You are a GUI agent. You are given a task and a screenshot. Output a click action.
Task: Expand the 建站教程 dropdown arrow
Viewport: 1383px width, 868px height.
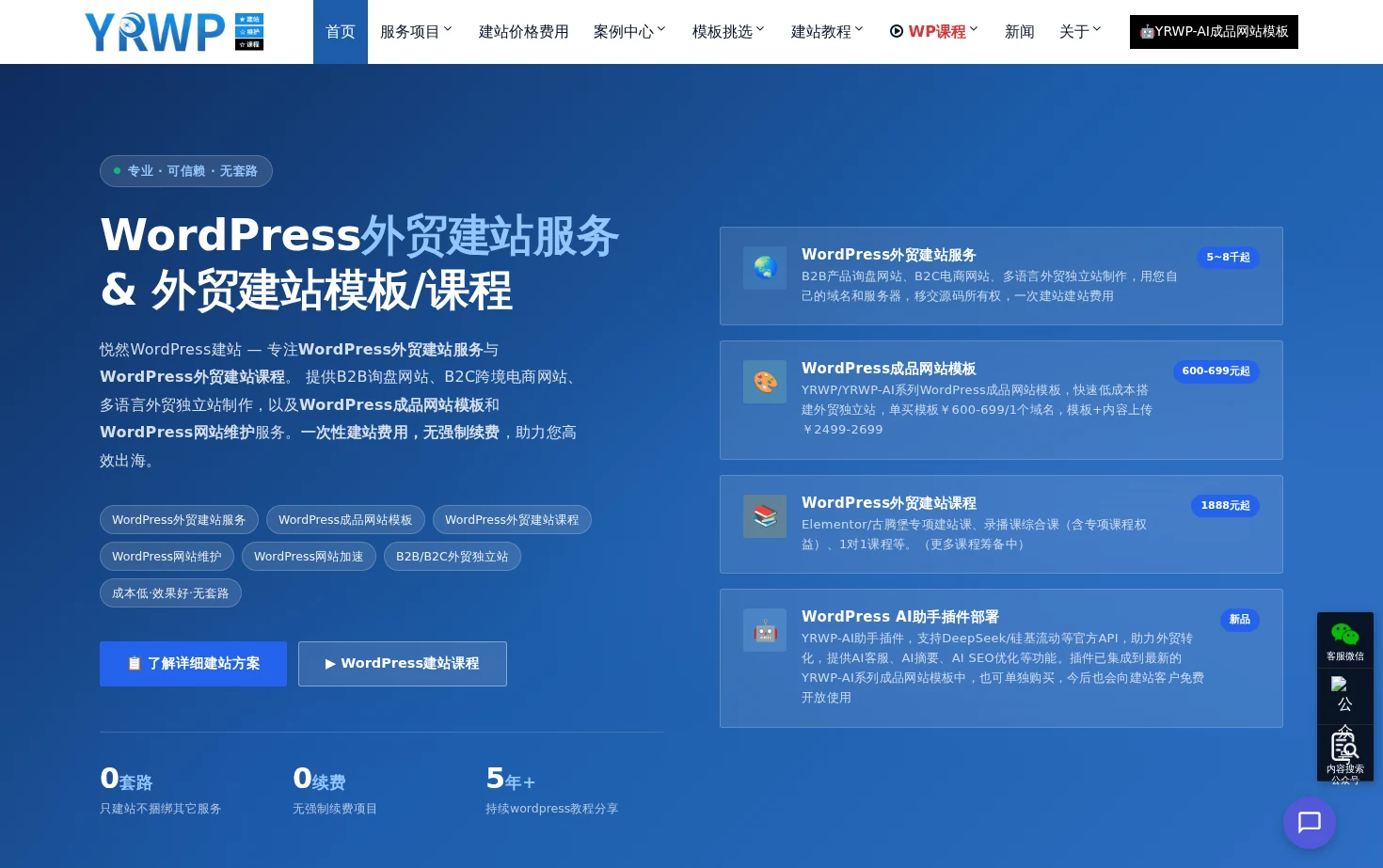(x=859, y=29)
